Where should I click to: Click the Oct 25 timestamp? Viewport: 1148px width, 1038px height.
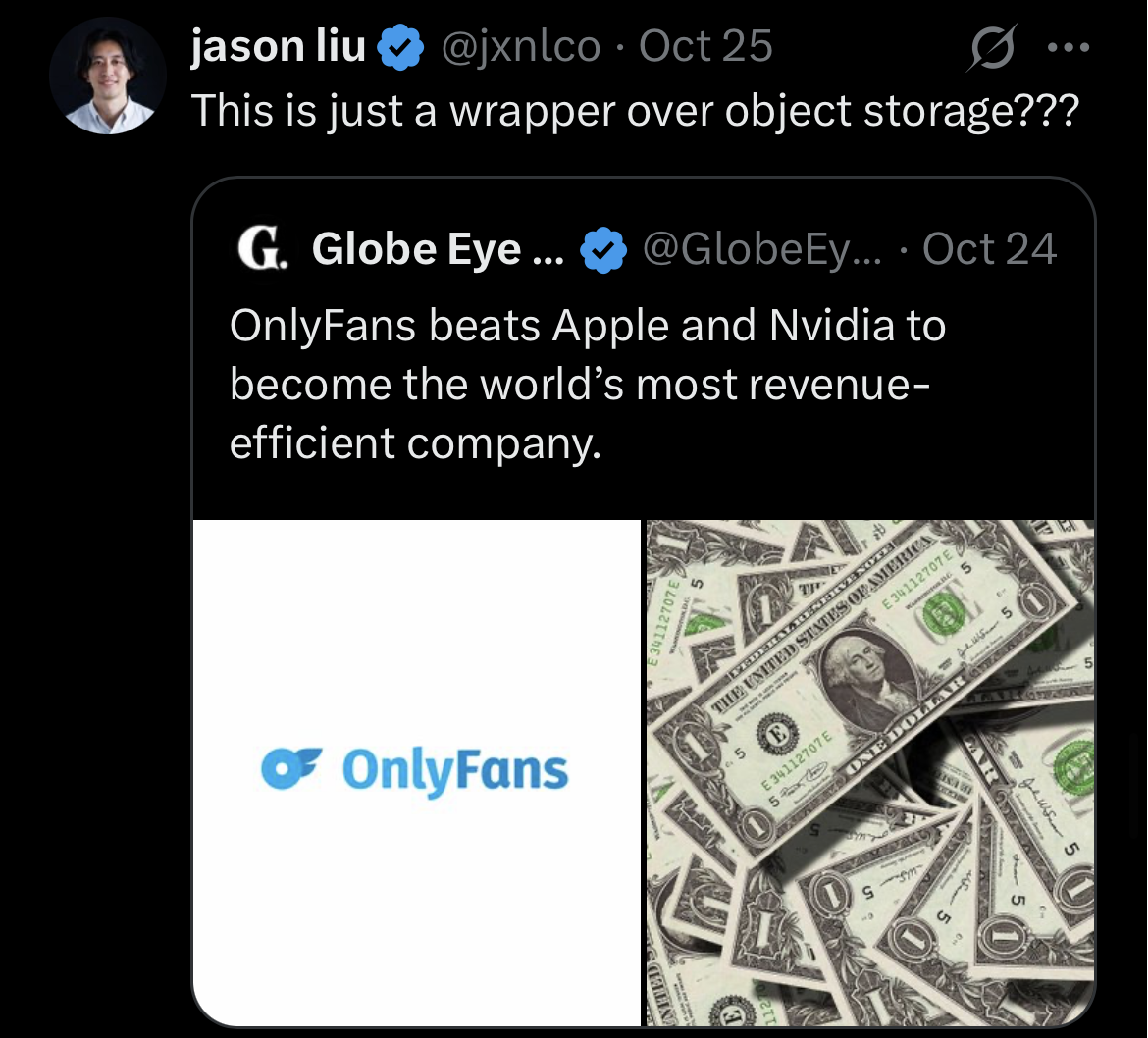[x=705, y=47]
